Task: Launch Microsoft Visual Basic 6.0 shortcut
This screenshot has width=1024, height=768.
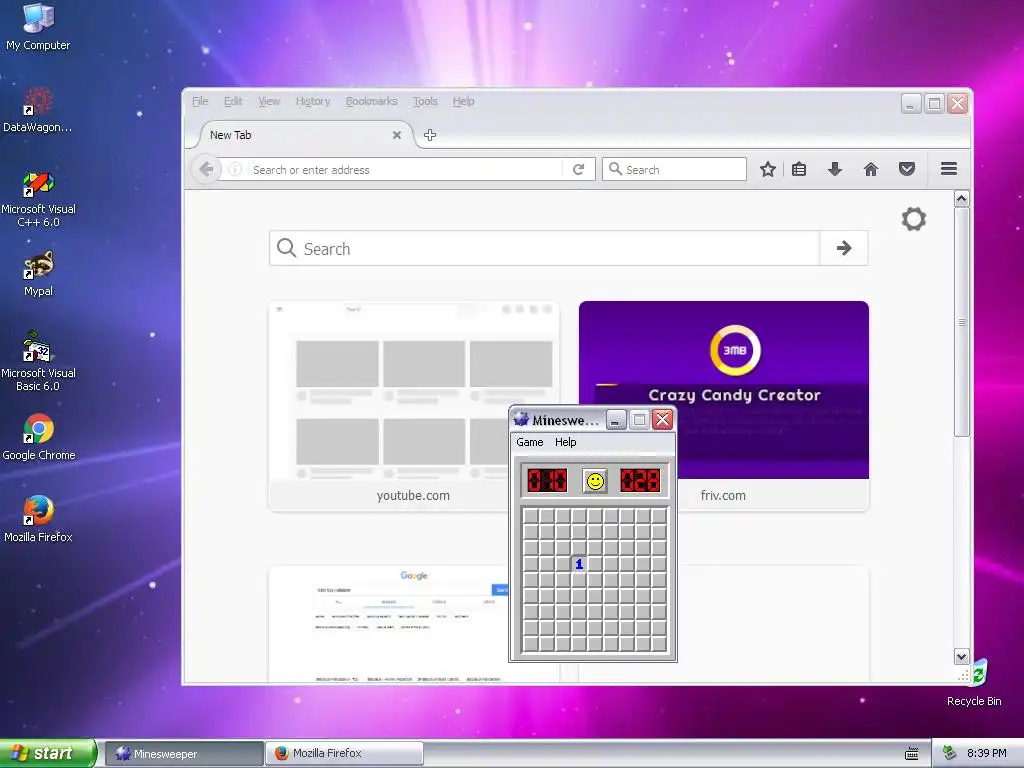Action: (38, 360)
